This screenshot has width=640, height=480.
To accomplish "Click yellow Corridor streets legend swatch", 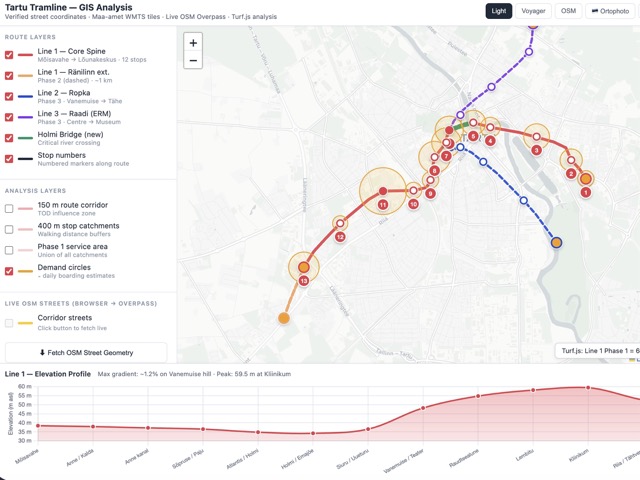I will click(x=25, y=323).
